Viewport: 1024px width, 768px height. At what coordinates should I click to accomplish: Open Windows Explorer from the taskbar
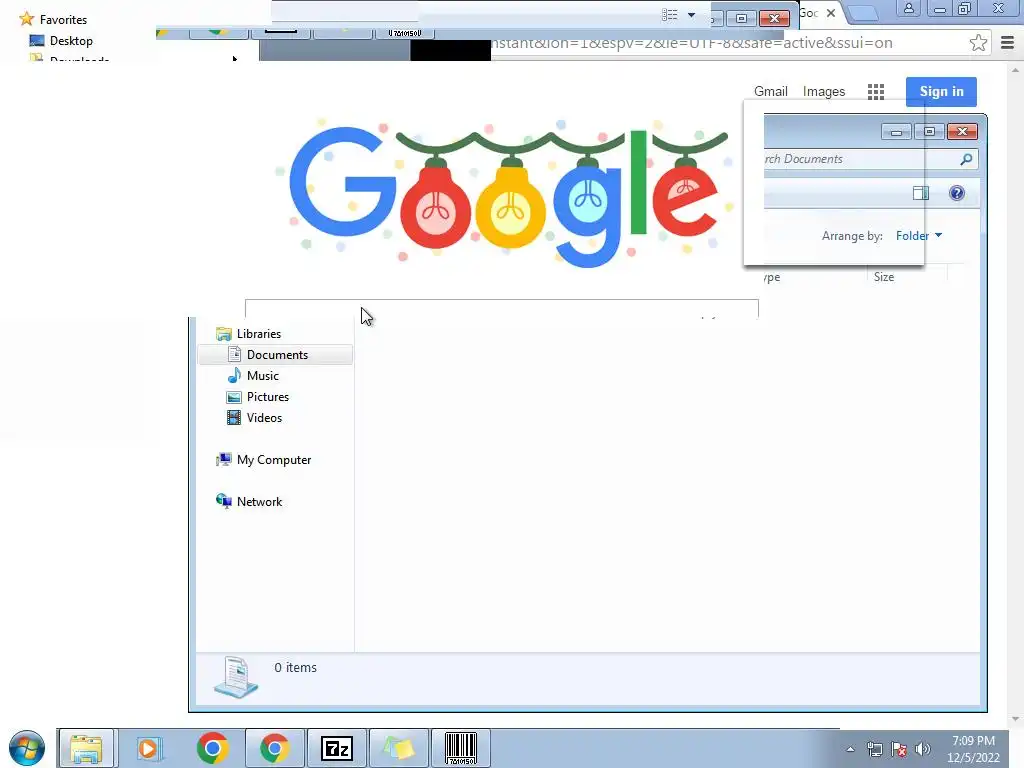pyautogui.click(x=86, y=748)
